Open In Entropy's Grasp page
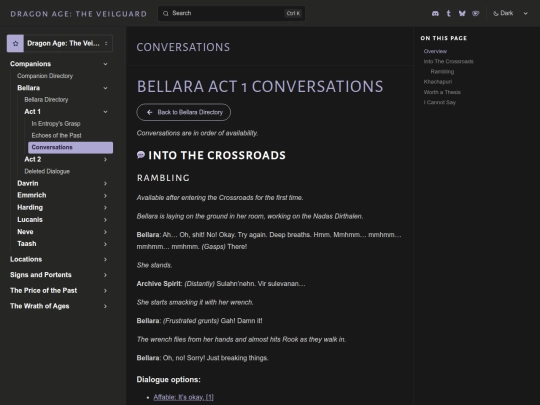 point(56,123)
